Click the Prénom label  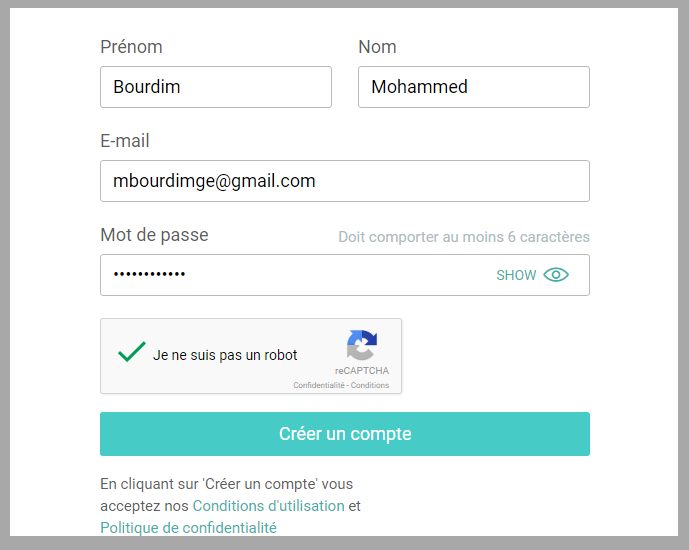click(131, 47)
